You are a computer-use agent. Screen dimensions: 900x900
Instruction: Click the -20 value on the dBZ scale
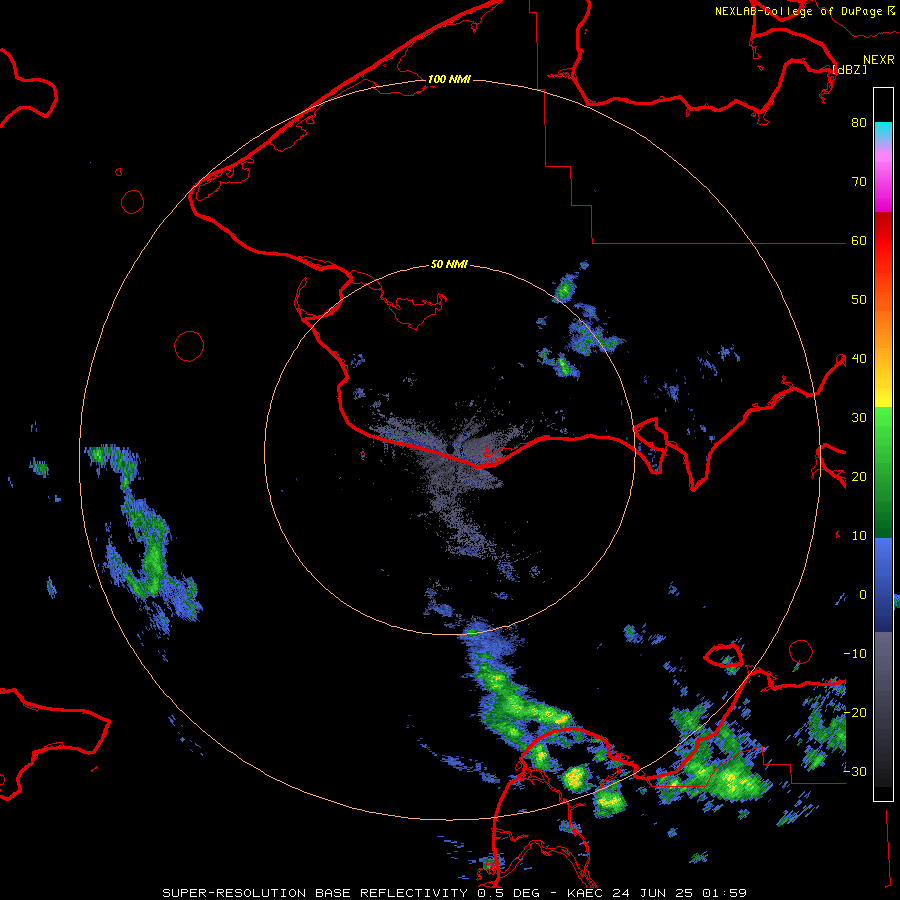tap(855, 713)
